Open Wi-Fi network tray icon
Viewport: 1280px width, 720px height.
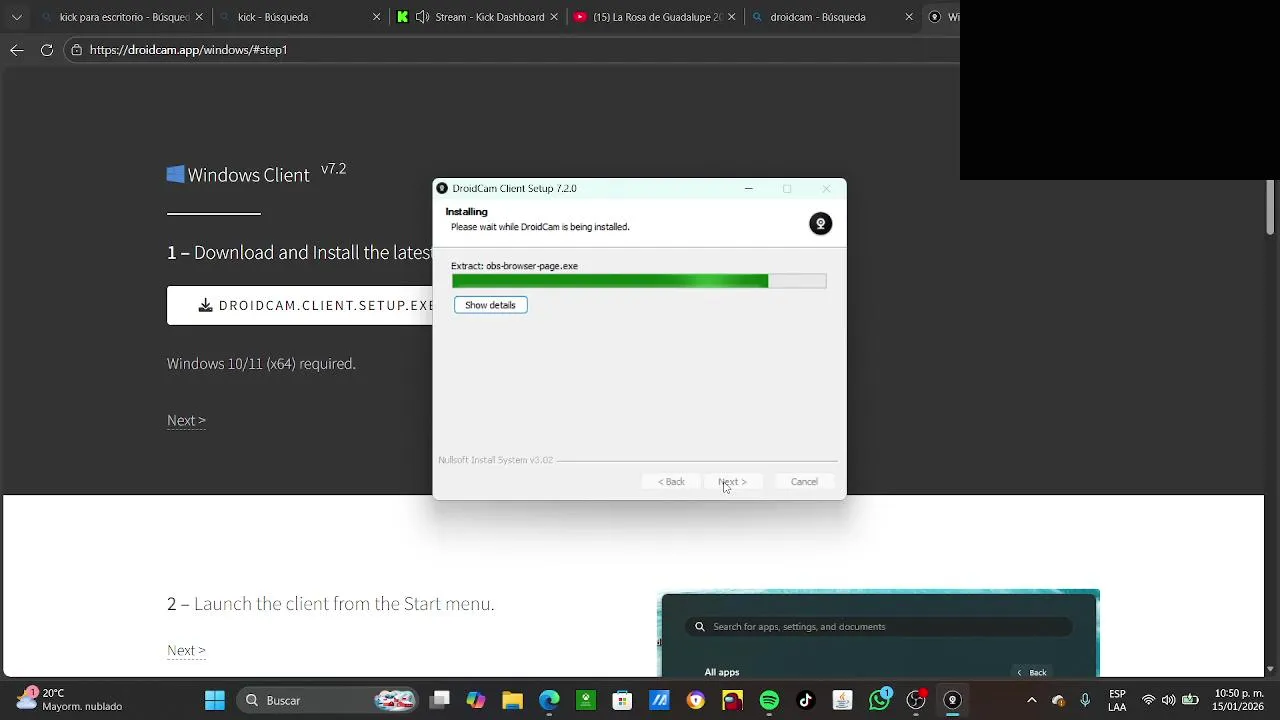(1148, 700)
